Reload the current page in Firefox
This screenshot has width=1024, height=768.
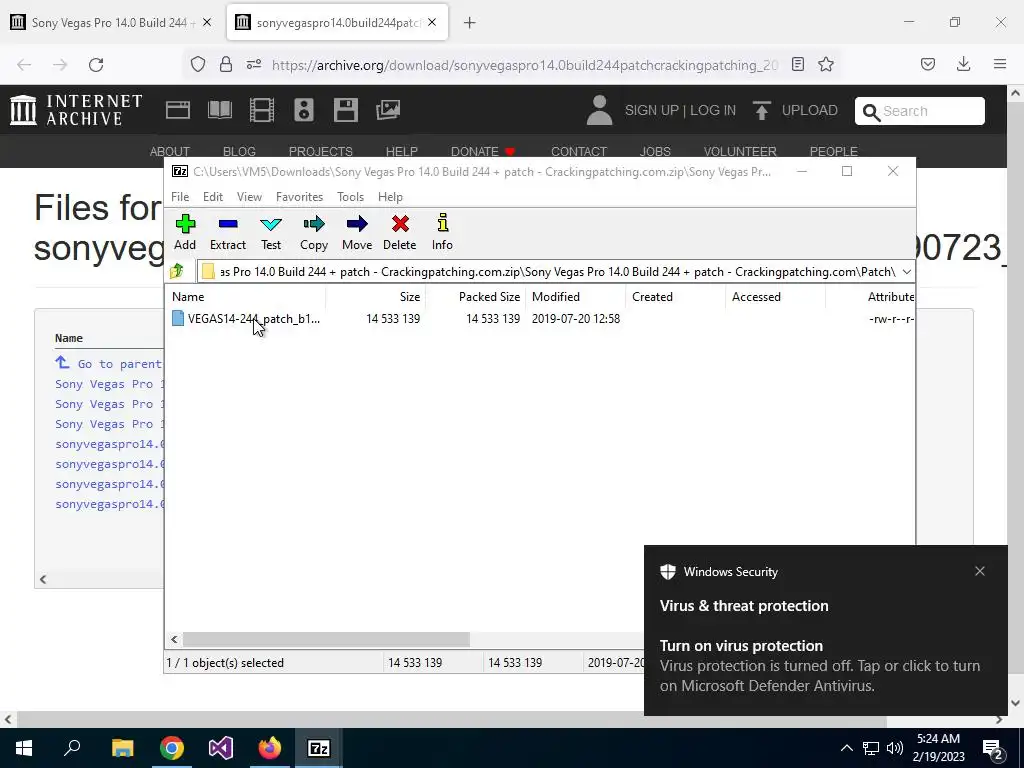click(96, 65)
